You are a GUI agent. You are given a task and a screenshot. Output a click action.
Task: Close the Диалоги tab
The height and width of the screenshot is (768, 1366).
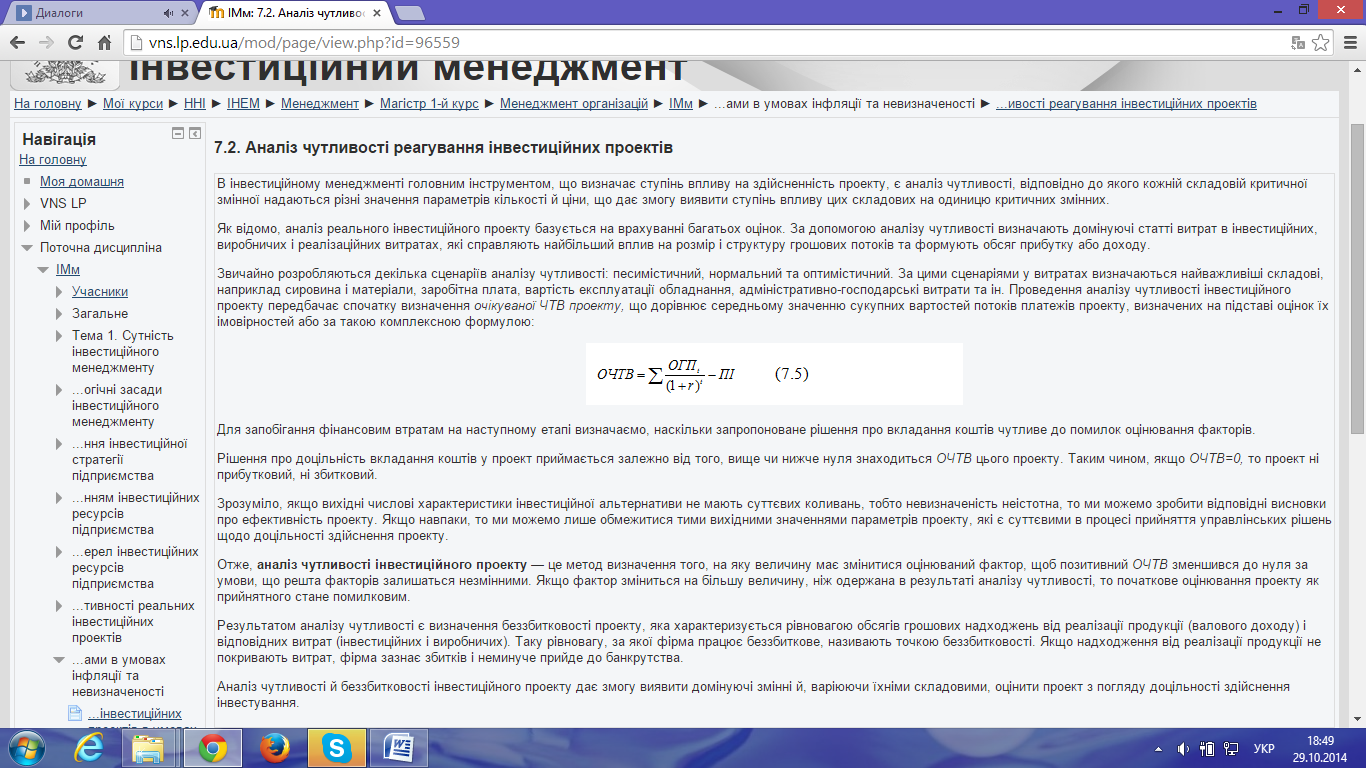pos(186,13)
